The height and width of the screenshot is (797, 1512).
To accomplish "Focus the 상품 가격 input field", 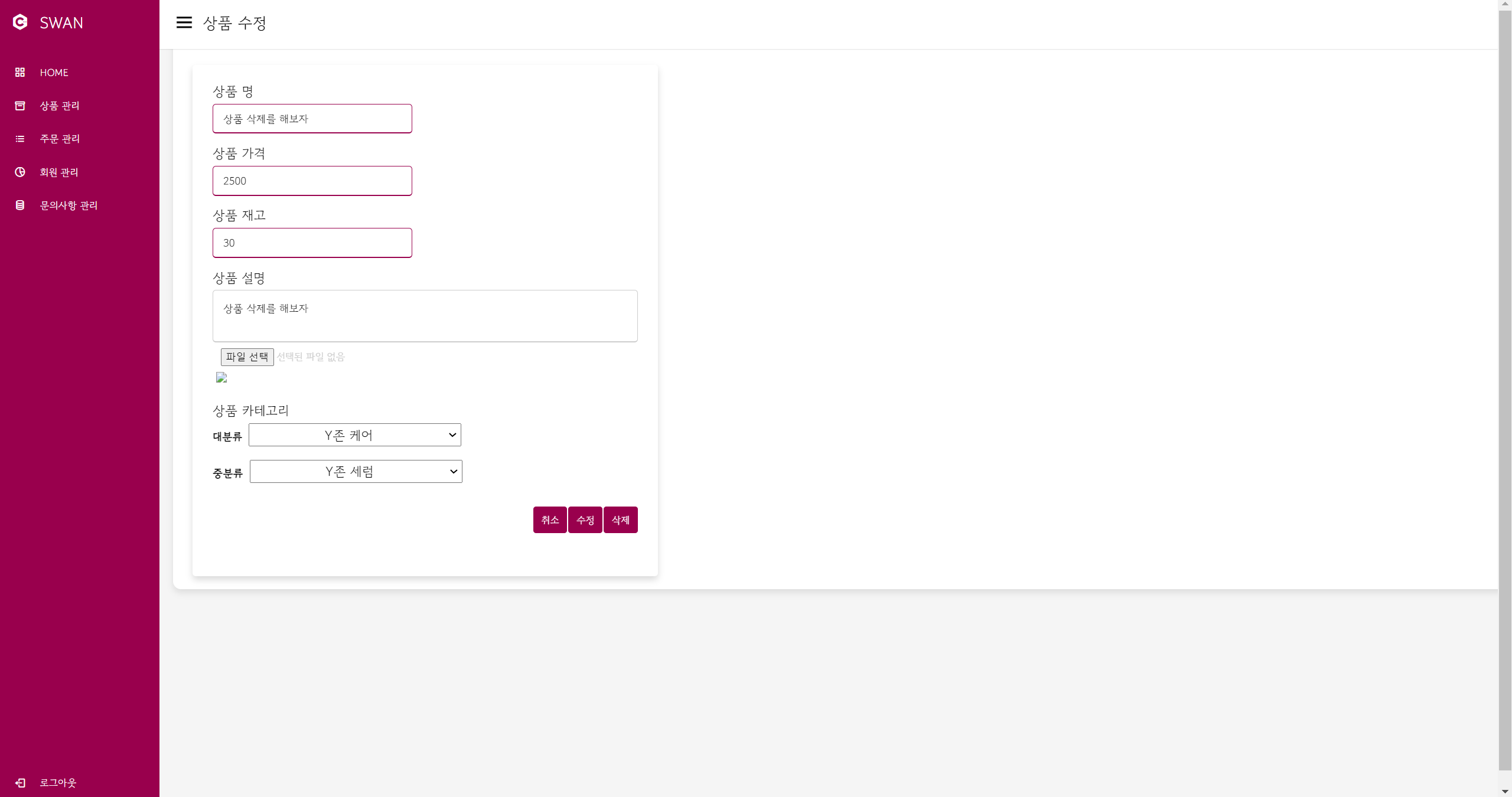I will pos(312,181).
